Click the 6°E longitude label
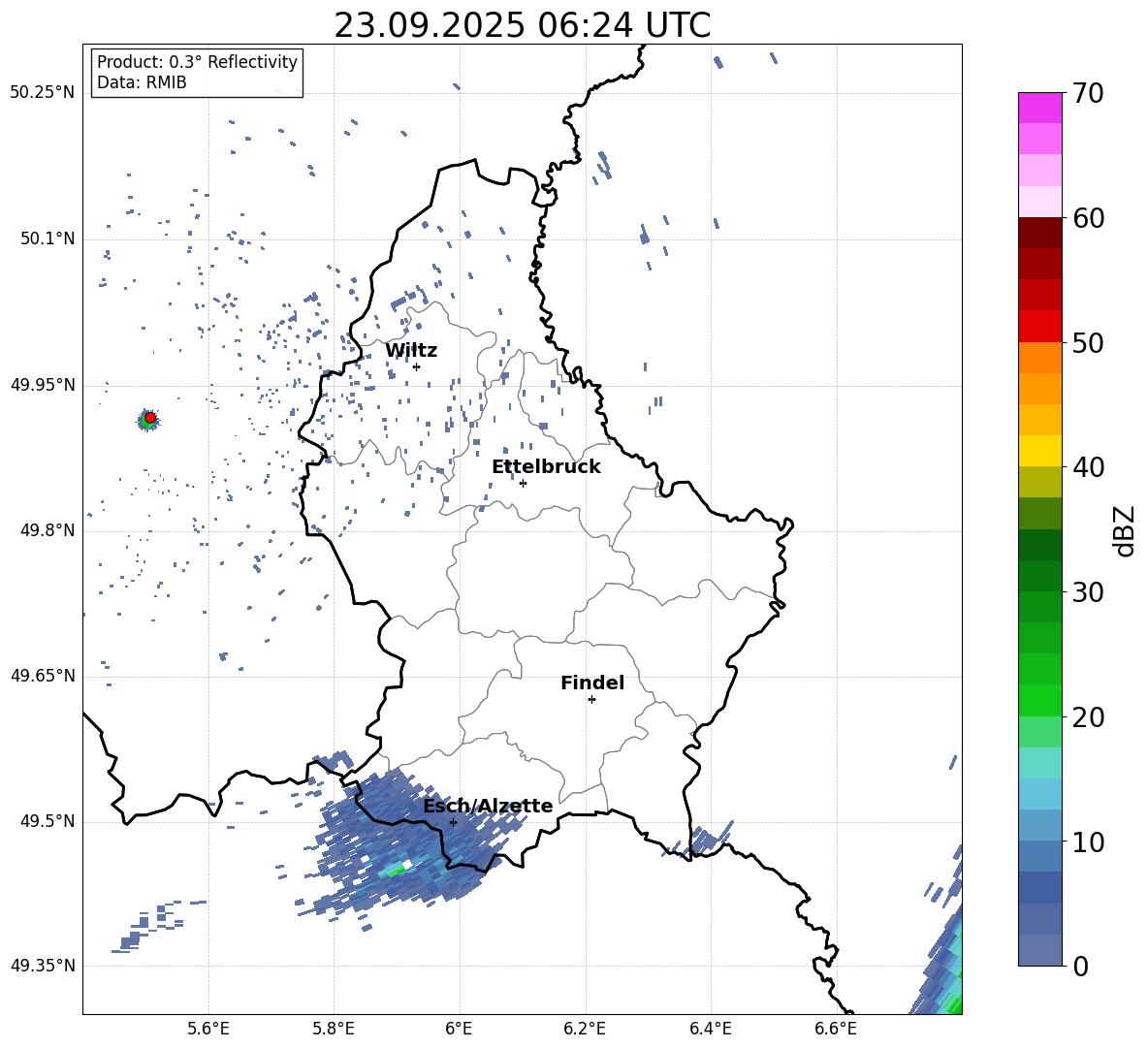The image size is (1148, 1048). point(459,1030)
